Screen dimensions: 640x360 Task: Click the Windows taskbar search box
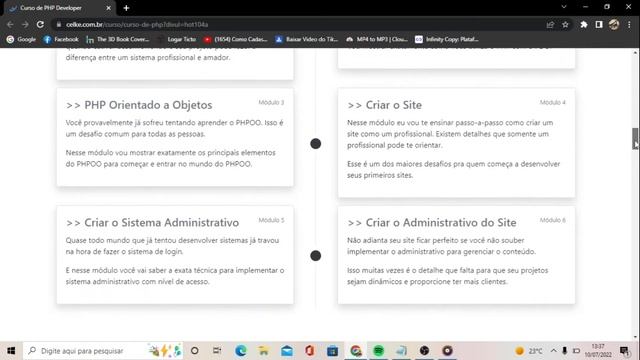pos(103,351)
